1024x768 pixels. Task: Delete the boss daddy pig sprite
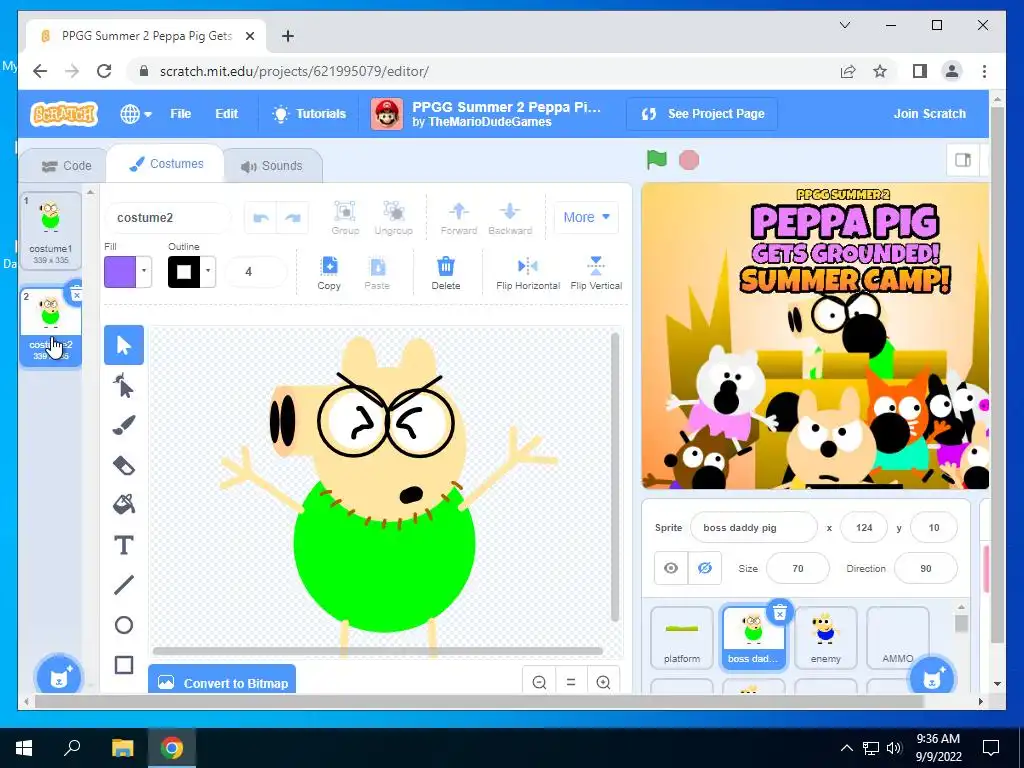coord(780,613)
